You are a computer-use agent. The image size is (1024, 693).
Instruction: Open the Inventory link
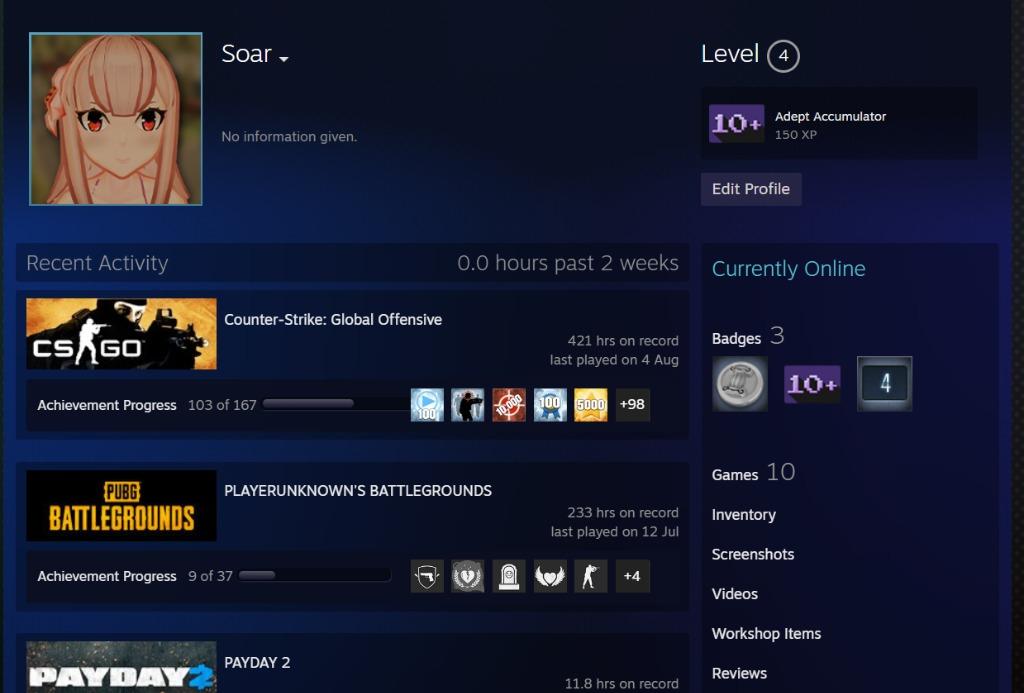pyautogui.click(x=744, y=515)
